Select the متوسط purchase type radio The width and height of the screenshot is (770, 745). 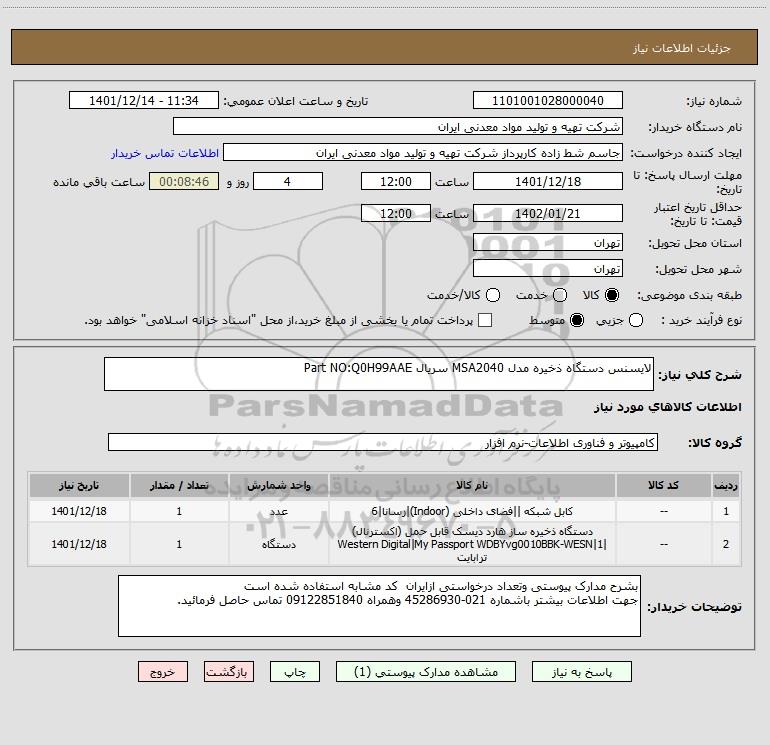[577, 320]
